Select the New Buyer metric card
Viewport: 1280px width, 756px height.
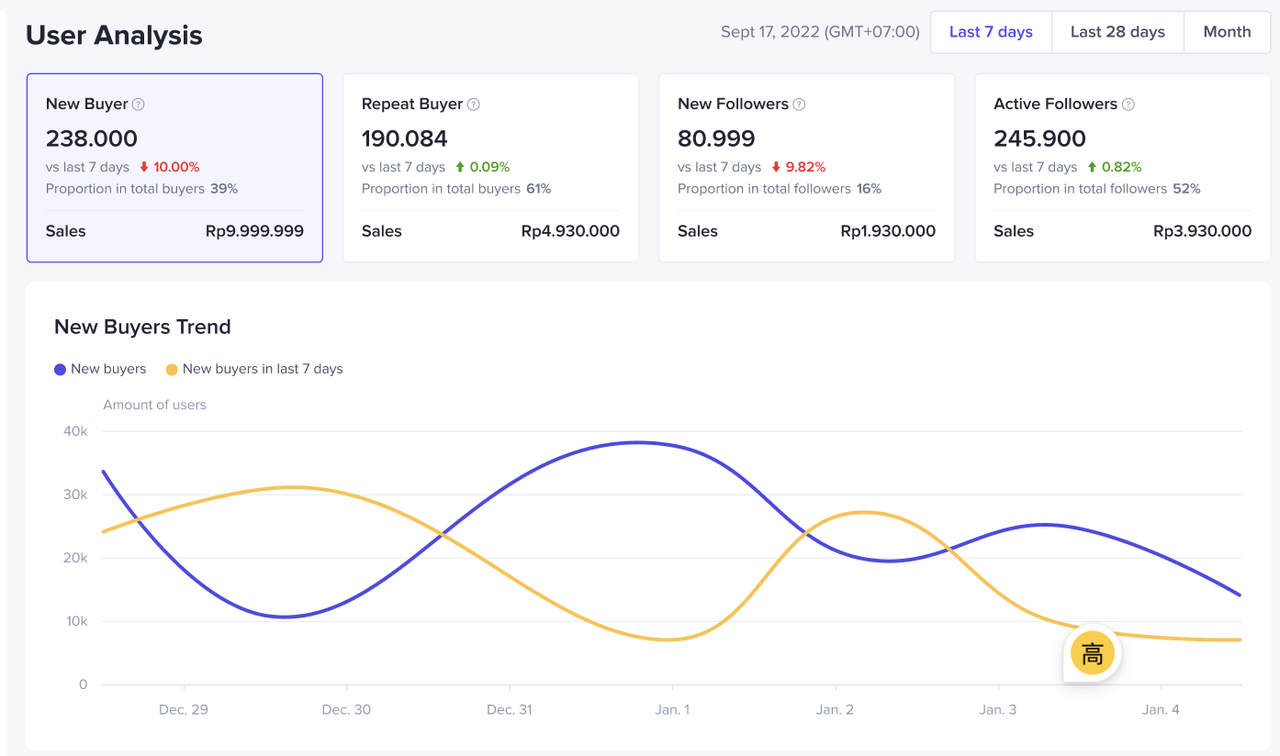175,168
